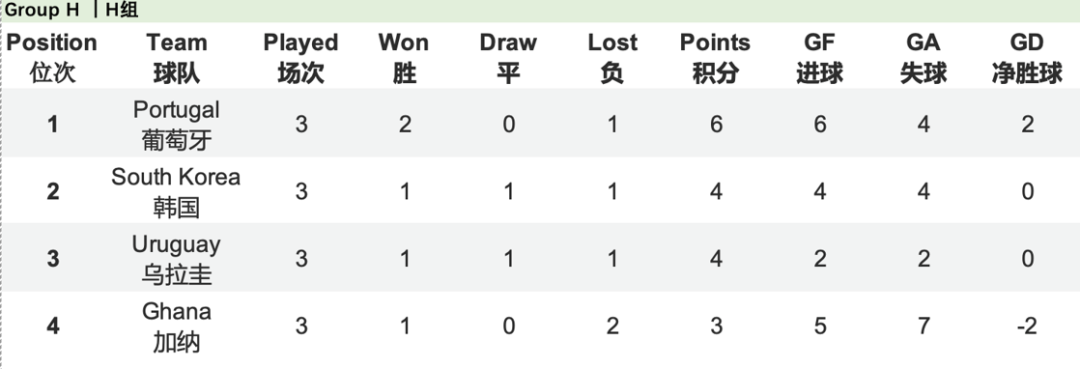Click the Played column header
This screenshot has height=369, width=1080.
pos(301,57)
